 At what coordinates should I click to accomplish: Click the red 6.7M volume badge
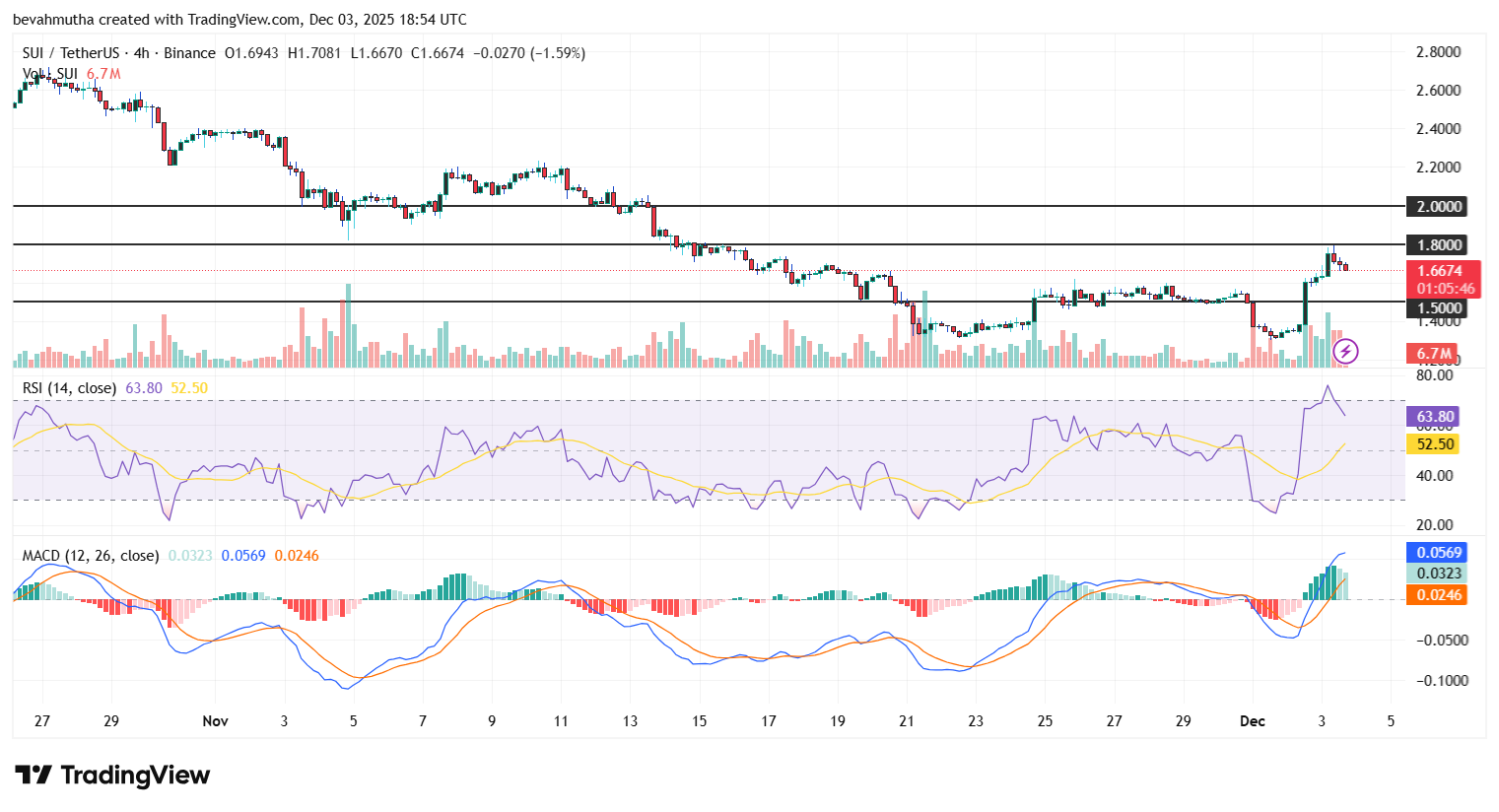pos(1432,351)
